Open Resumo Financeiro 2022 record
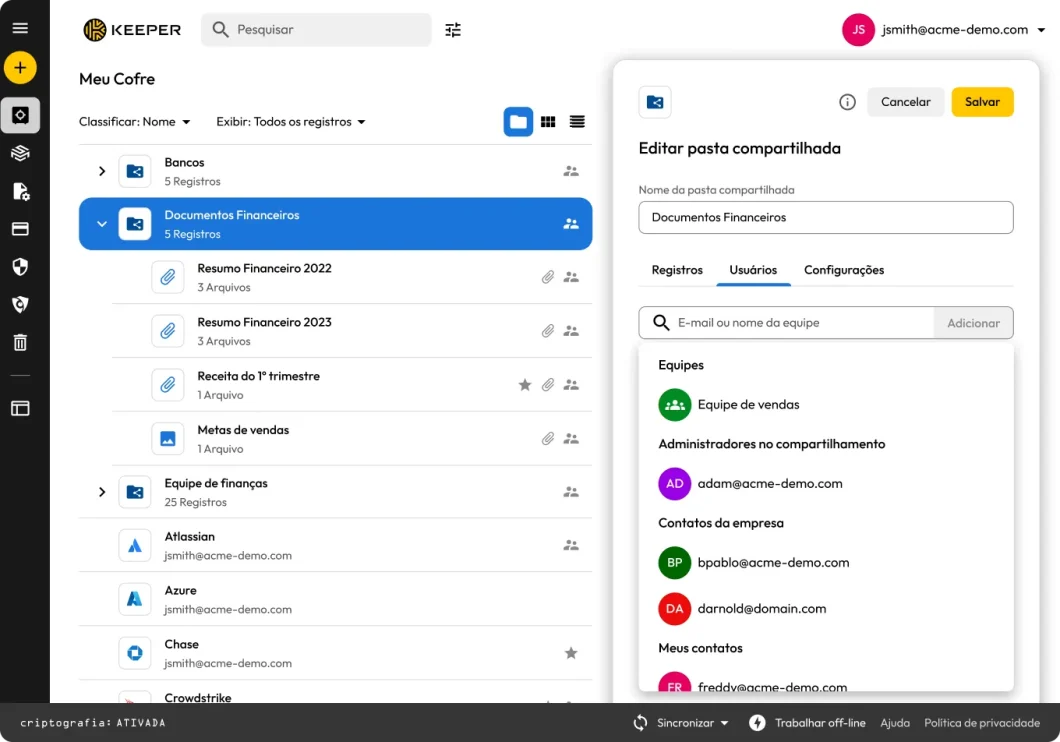The width and height of the screenshot is (1060, 742). [352, 277]
